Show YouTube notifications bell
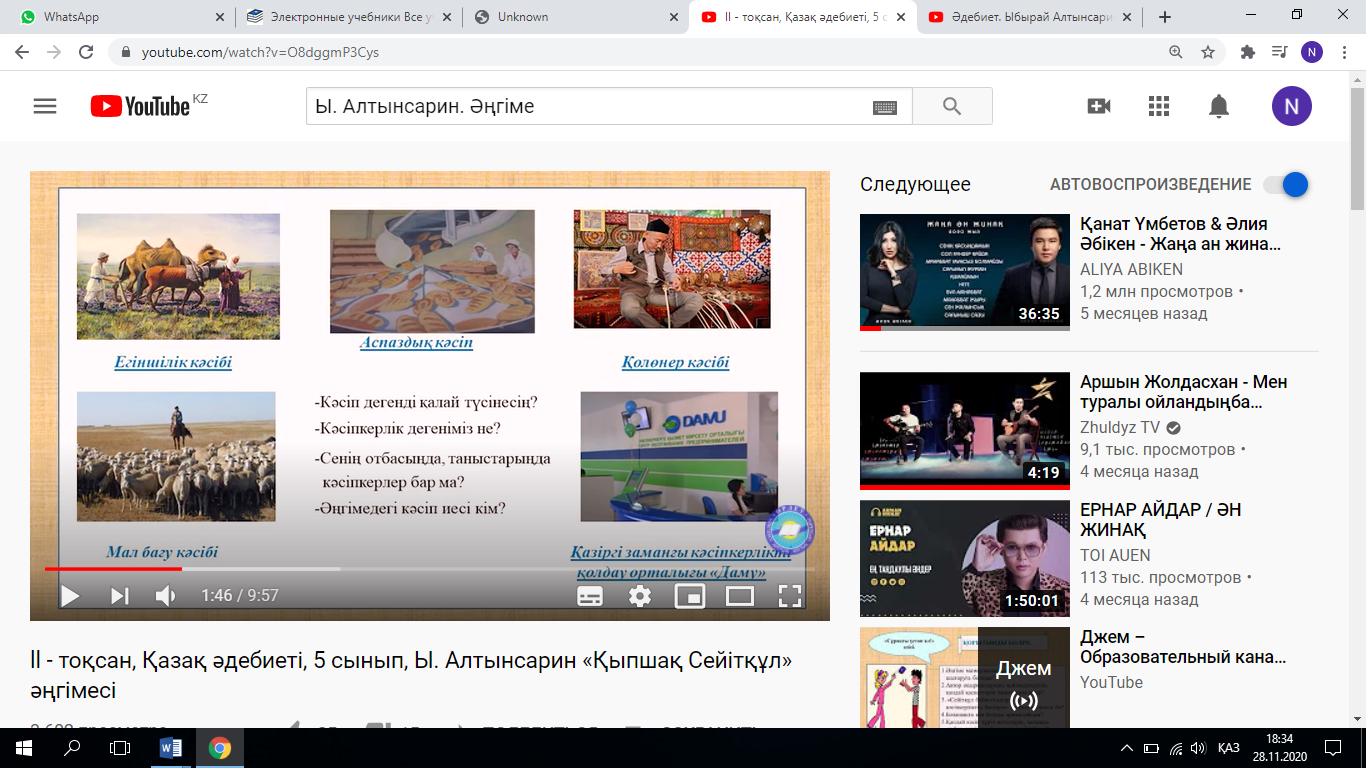This screenshot has width=1366, height=768. pyautogui.click(x=1218, y=106)
